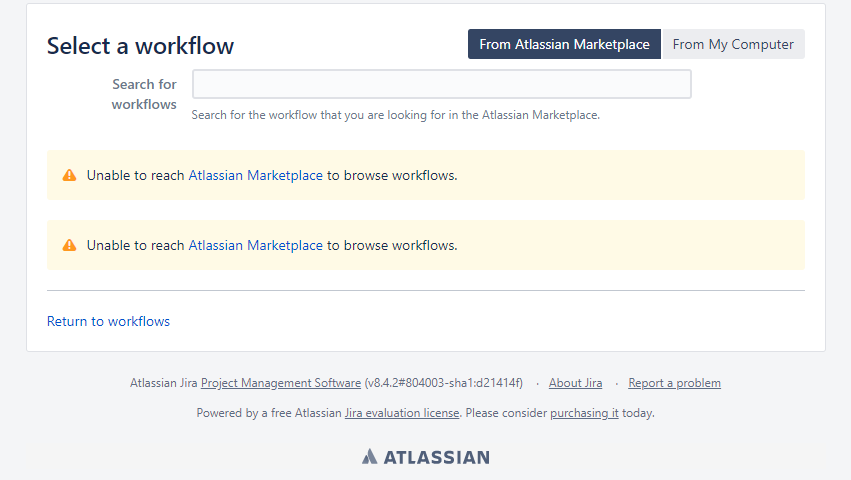Click Report a problem link
The height and width of the screenshot is (480, 851).
(675, 383)
